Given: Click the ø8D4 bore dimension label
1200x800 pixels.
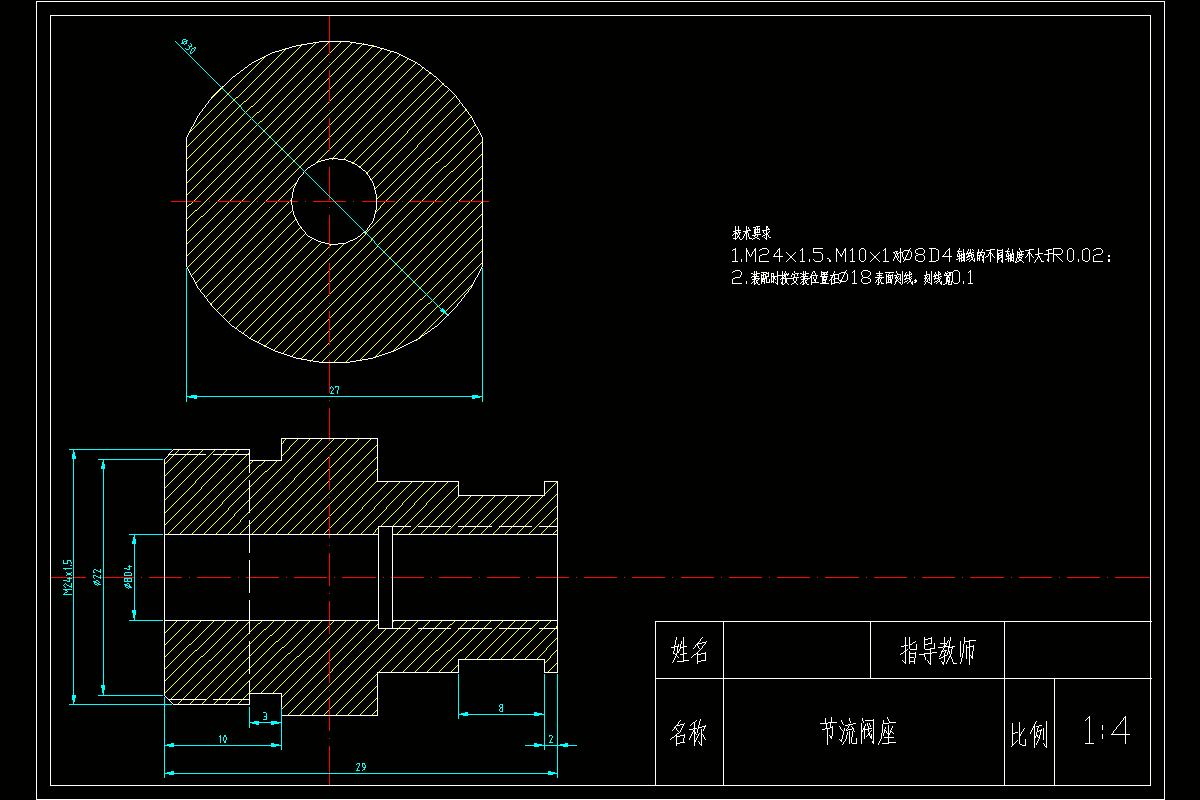Looking at the screenshot, I should (127, 577).
